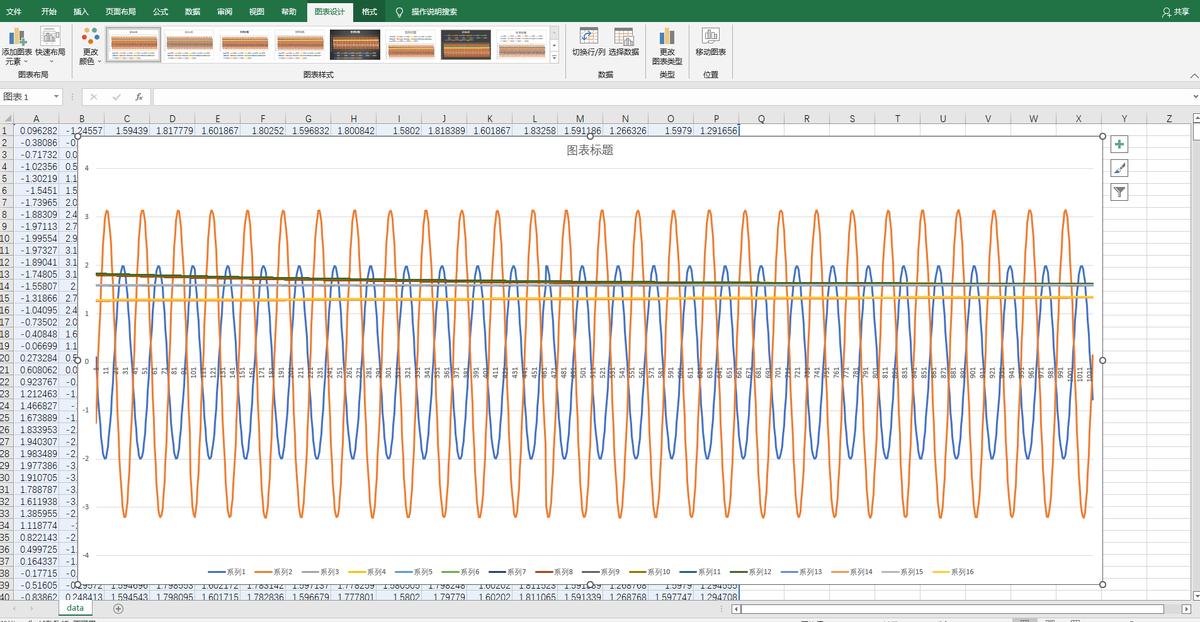Viewport: 1200px width, 622px height.
Task: Open the 插入 ribbon tab
Action: click(x=81, y=11)
